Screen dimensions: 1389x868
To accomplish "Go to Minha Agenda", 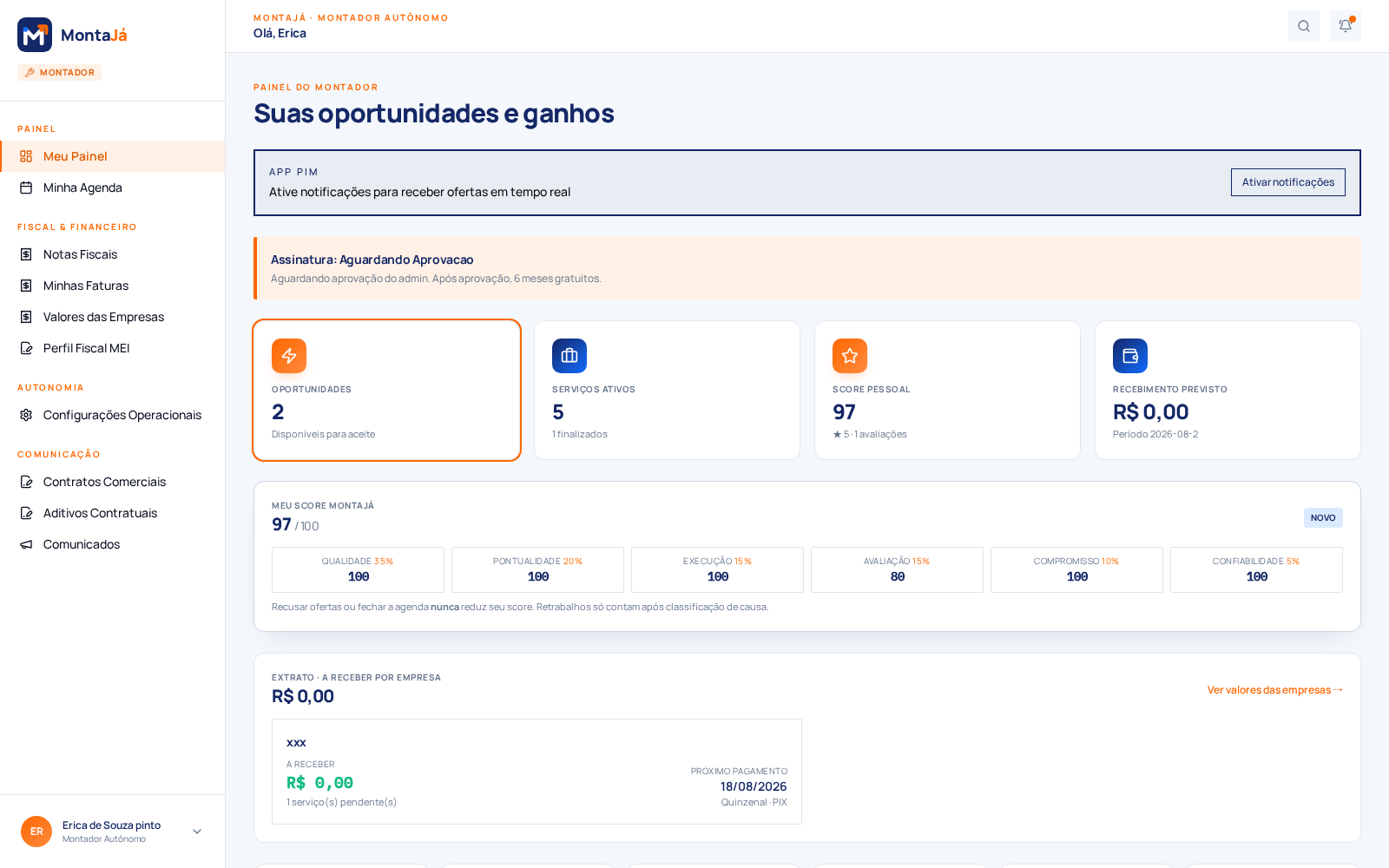I will pyautogui.click(x=113, y=187).
